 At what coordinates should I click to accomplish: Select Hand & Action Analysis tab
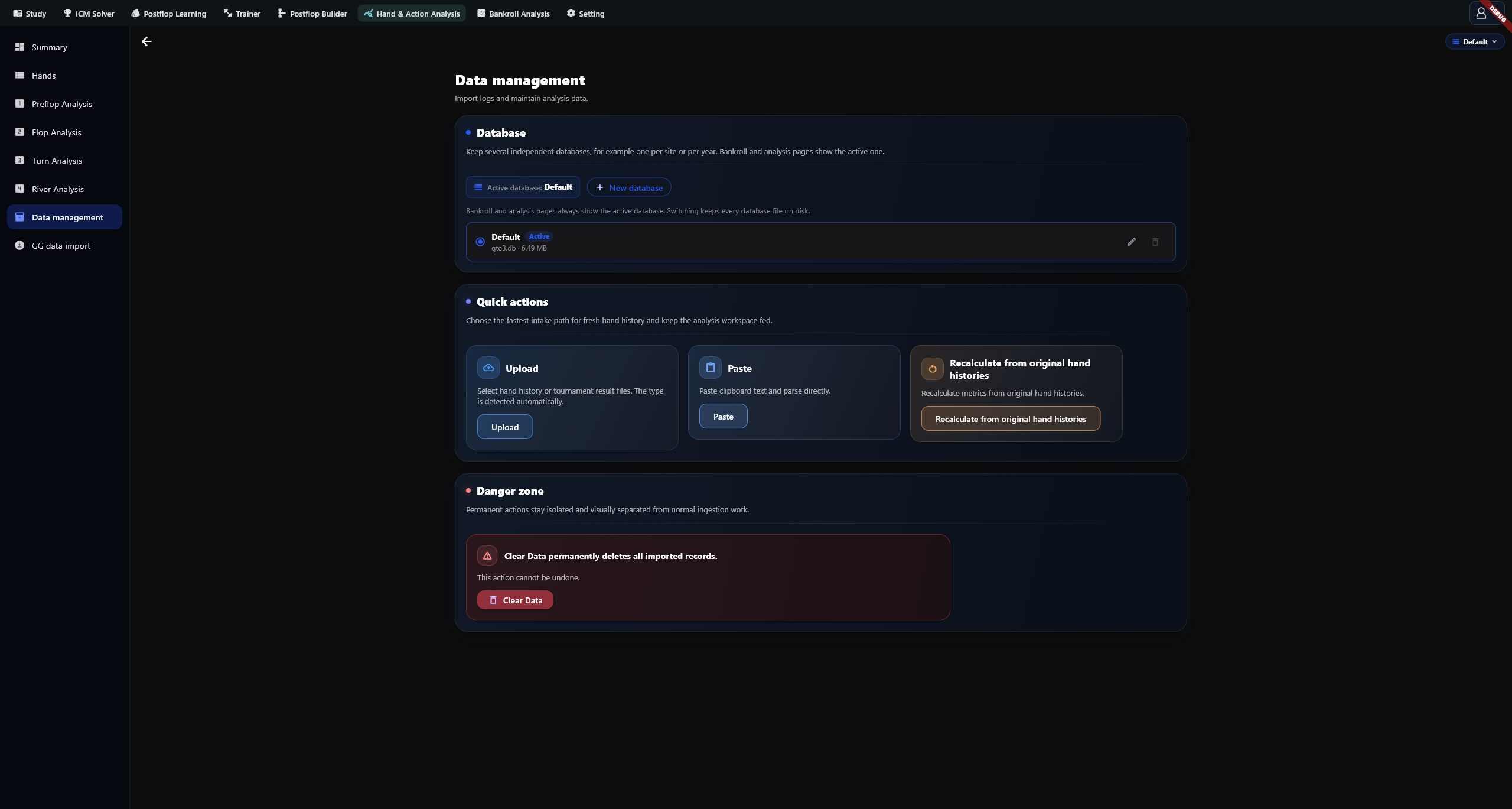[x=412, y=13]
